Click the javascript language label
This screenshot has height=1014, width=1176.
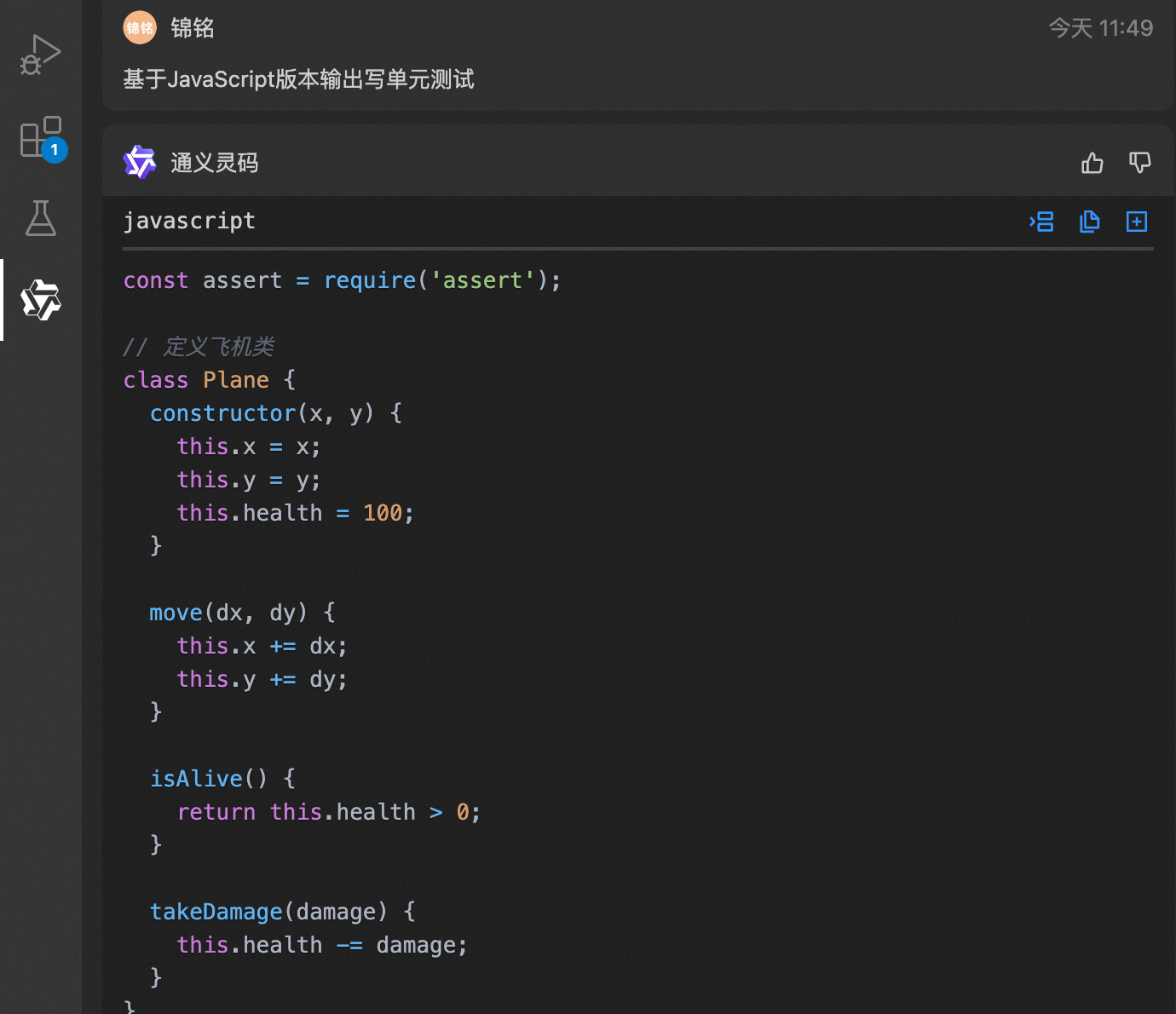point(189,221)
